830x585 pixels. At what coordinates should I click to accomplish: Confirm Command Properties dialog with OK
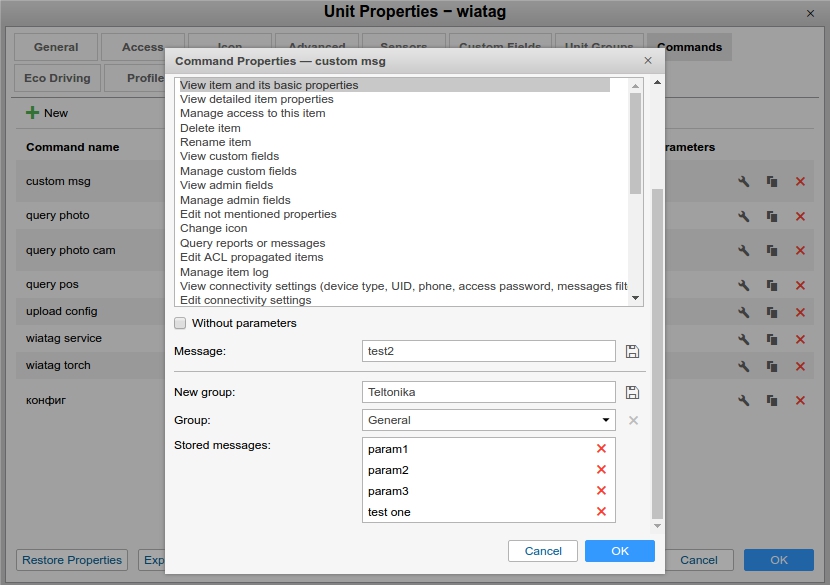pyautogui.click(x=619, y=551)
